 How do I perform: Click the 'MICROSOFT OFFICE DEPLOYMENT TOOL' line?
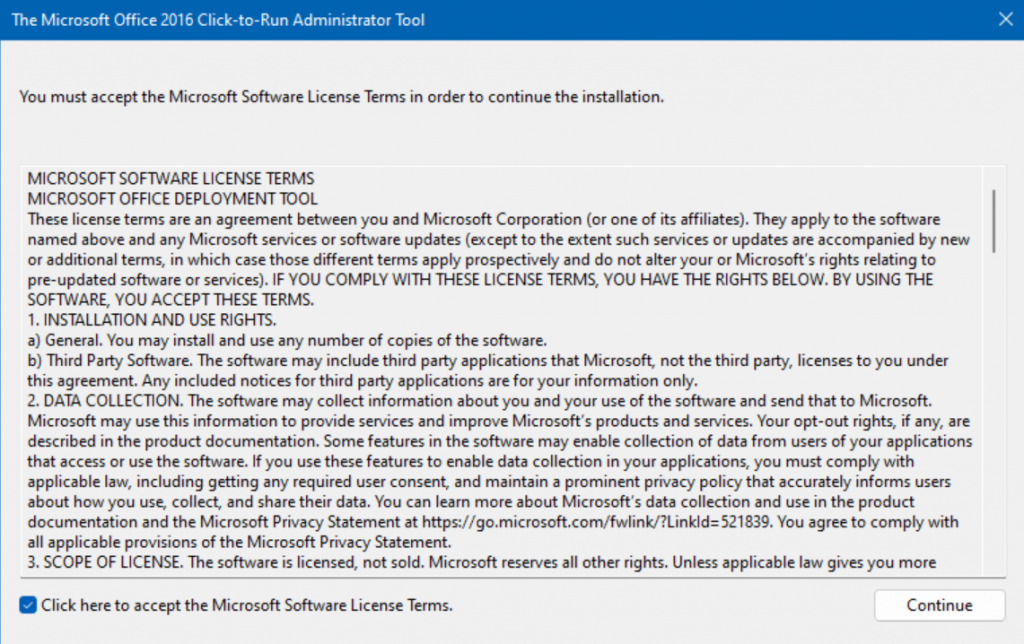click(172, 199)
